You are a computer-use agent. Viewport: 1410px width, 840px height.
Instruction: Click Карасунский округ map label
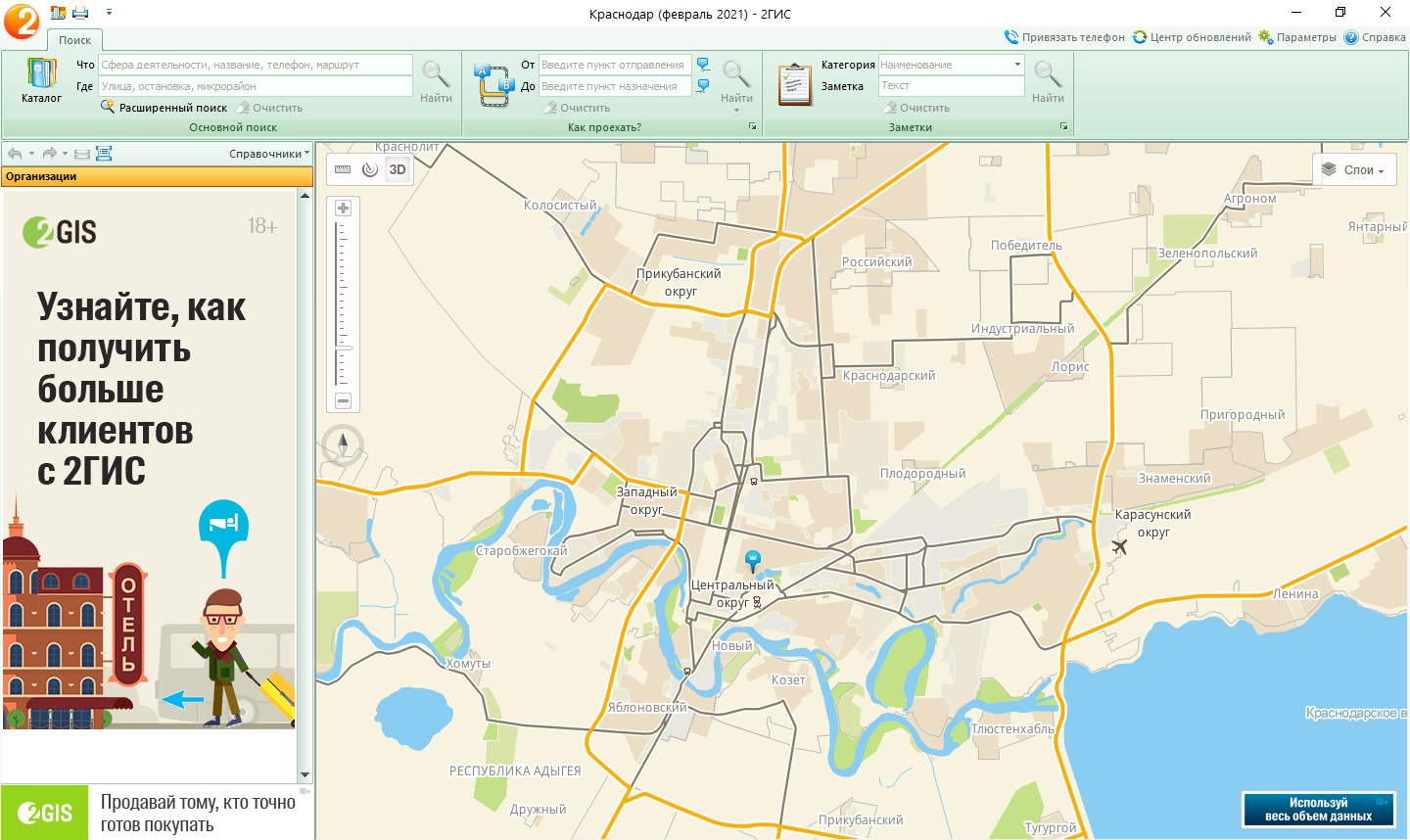[x=1153, y=523]
